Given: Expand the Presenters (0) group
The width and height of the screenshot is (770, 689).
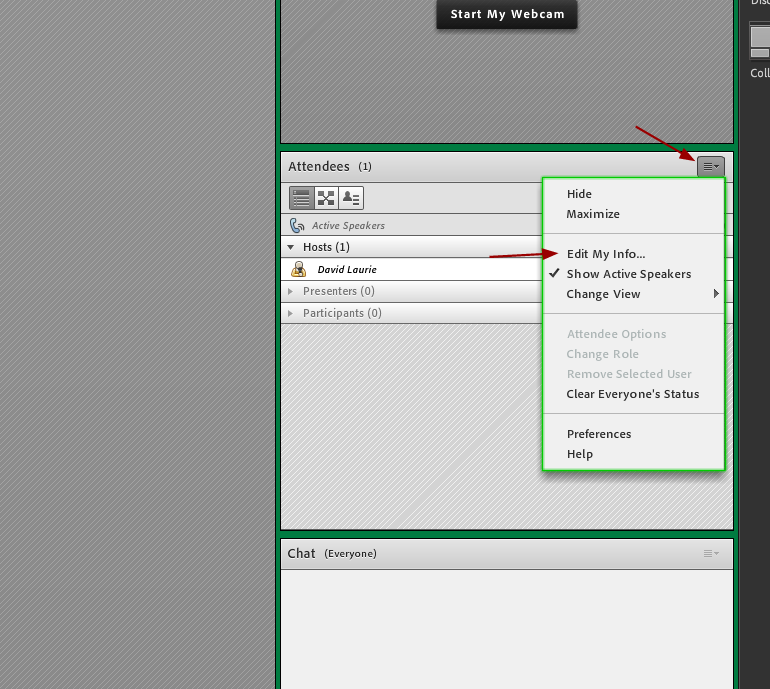Looking at the screenshot, I should tap(292, 291).
